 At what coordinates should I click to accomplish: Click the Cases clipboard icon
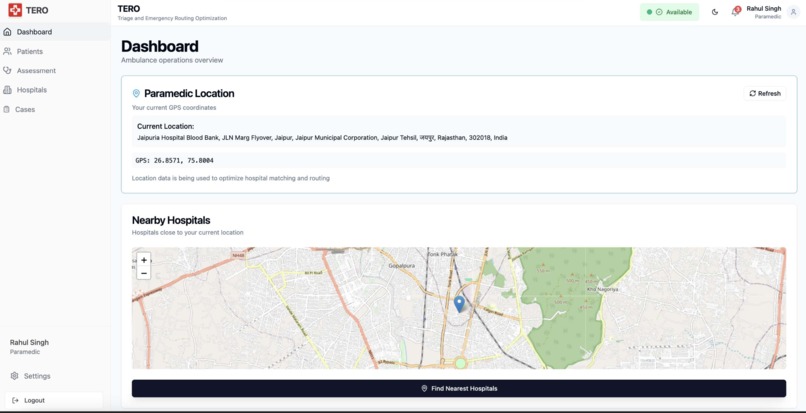point(7,110)
